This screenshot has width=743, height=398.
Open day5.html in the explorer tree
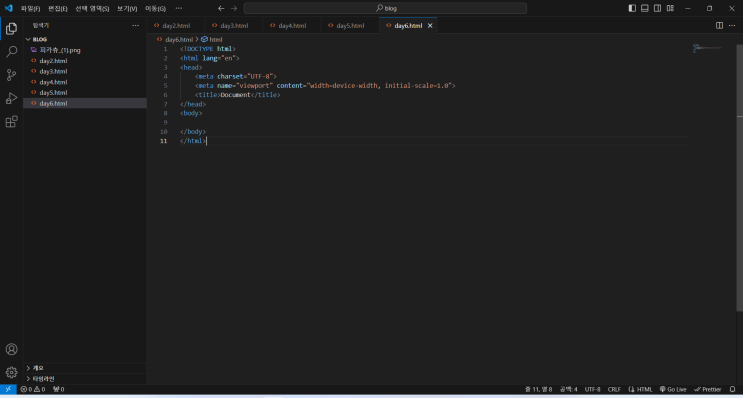[x=85, y=92]
